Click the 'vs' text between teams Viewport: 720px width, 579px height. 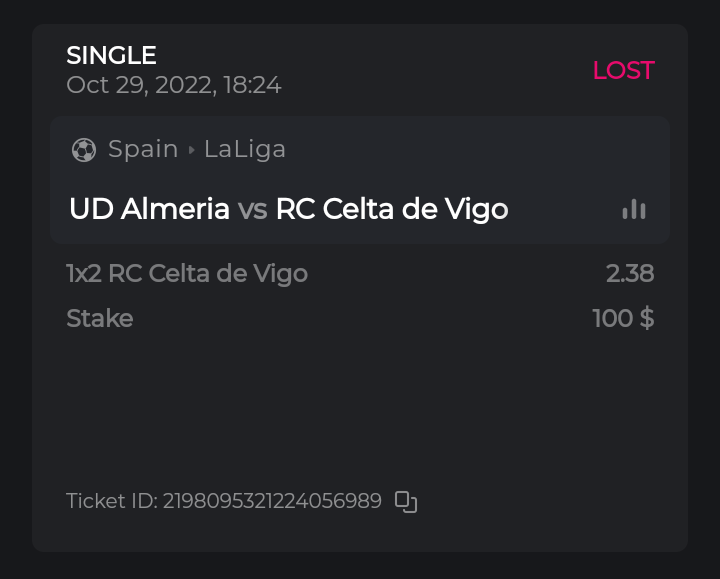coord(252,209)
